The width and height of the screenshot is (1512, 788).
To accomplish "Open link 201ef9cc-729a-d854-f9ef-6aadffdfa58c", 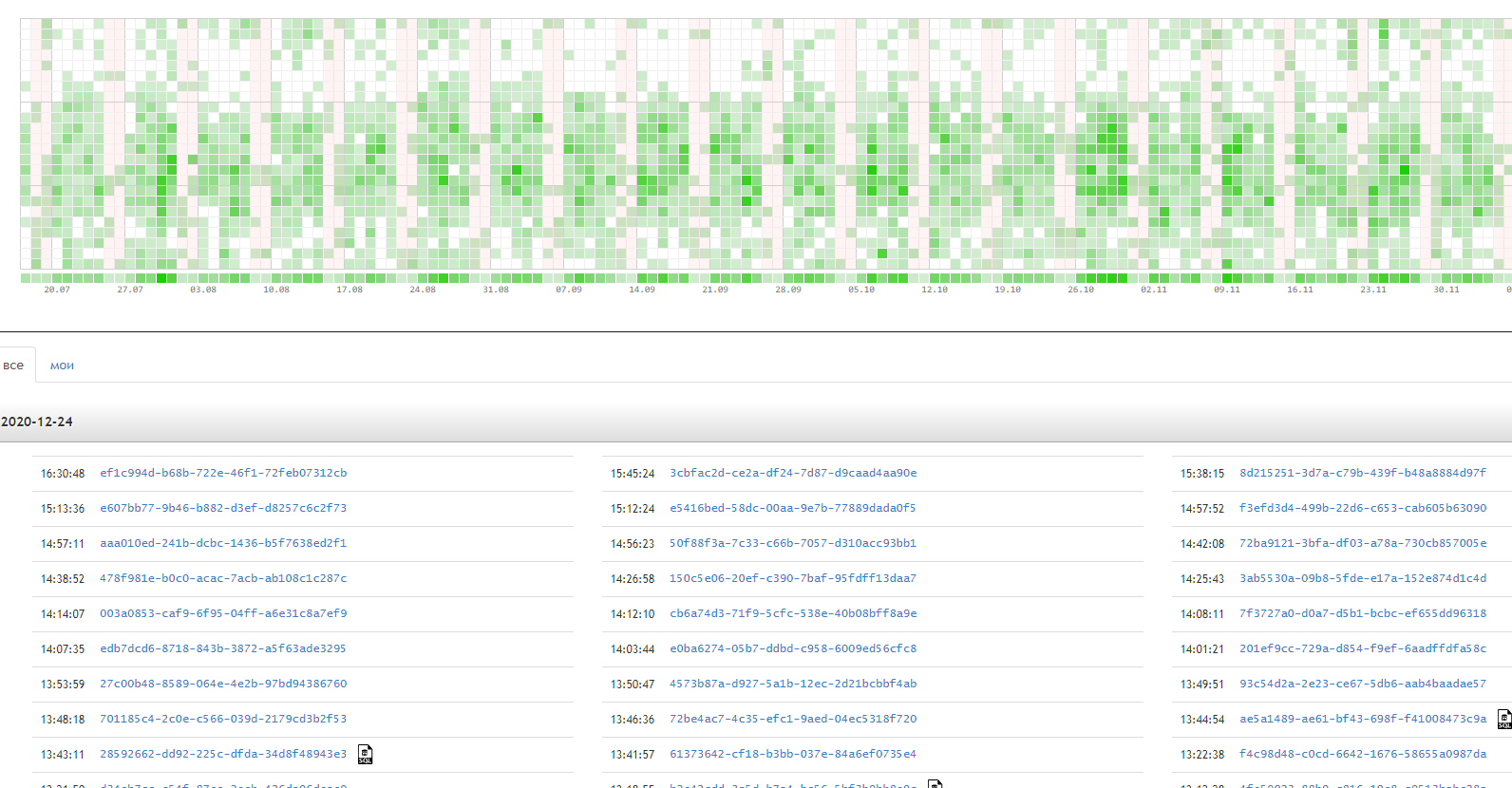I will [x=1363, y=648].
